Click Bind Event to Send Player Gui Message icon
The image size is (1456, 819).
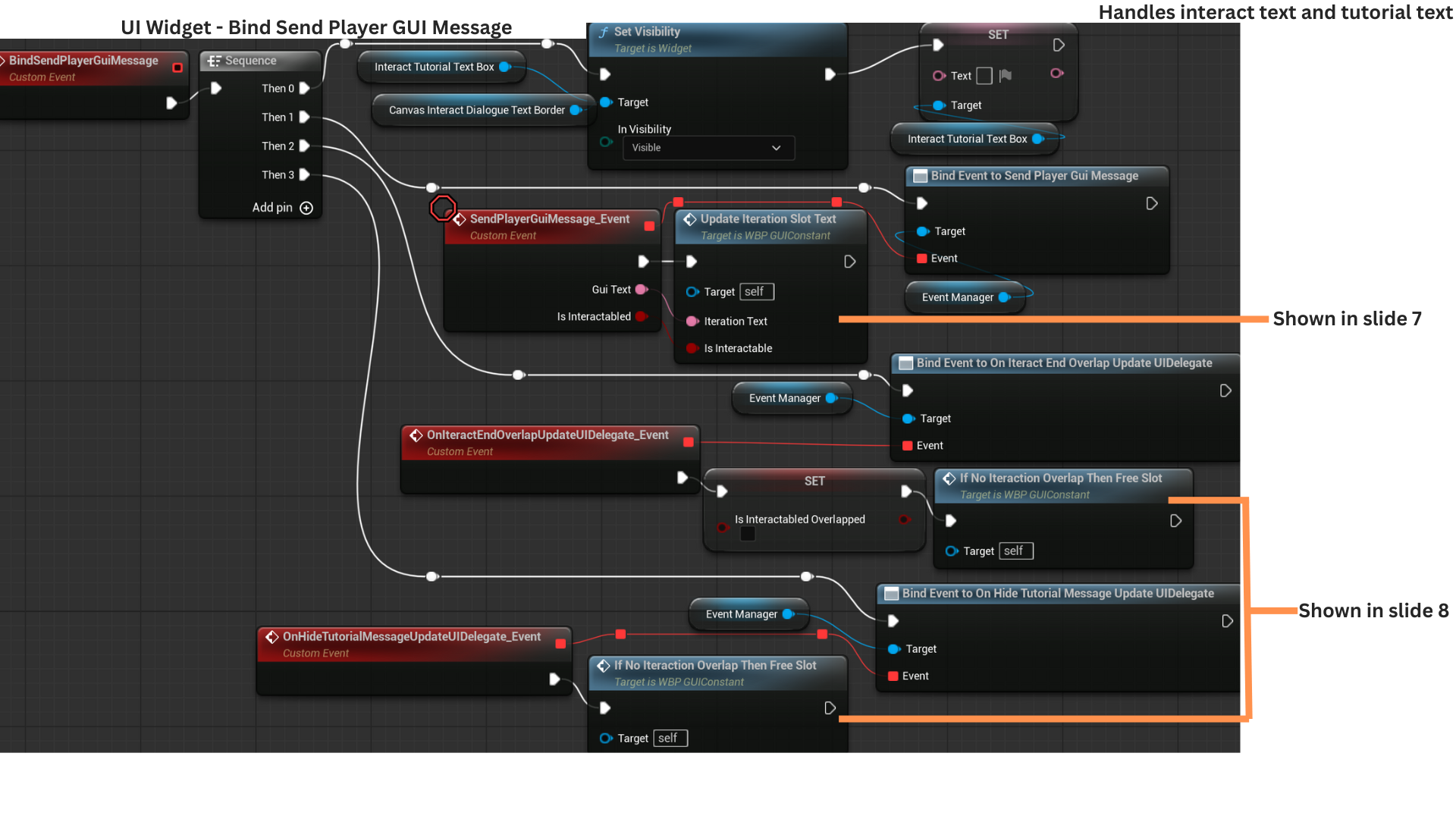pos(920,176)
